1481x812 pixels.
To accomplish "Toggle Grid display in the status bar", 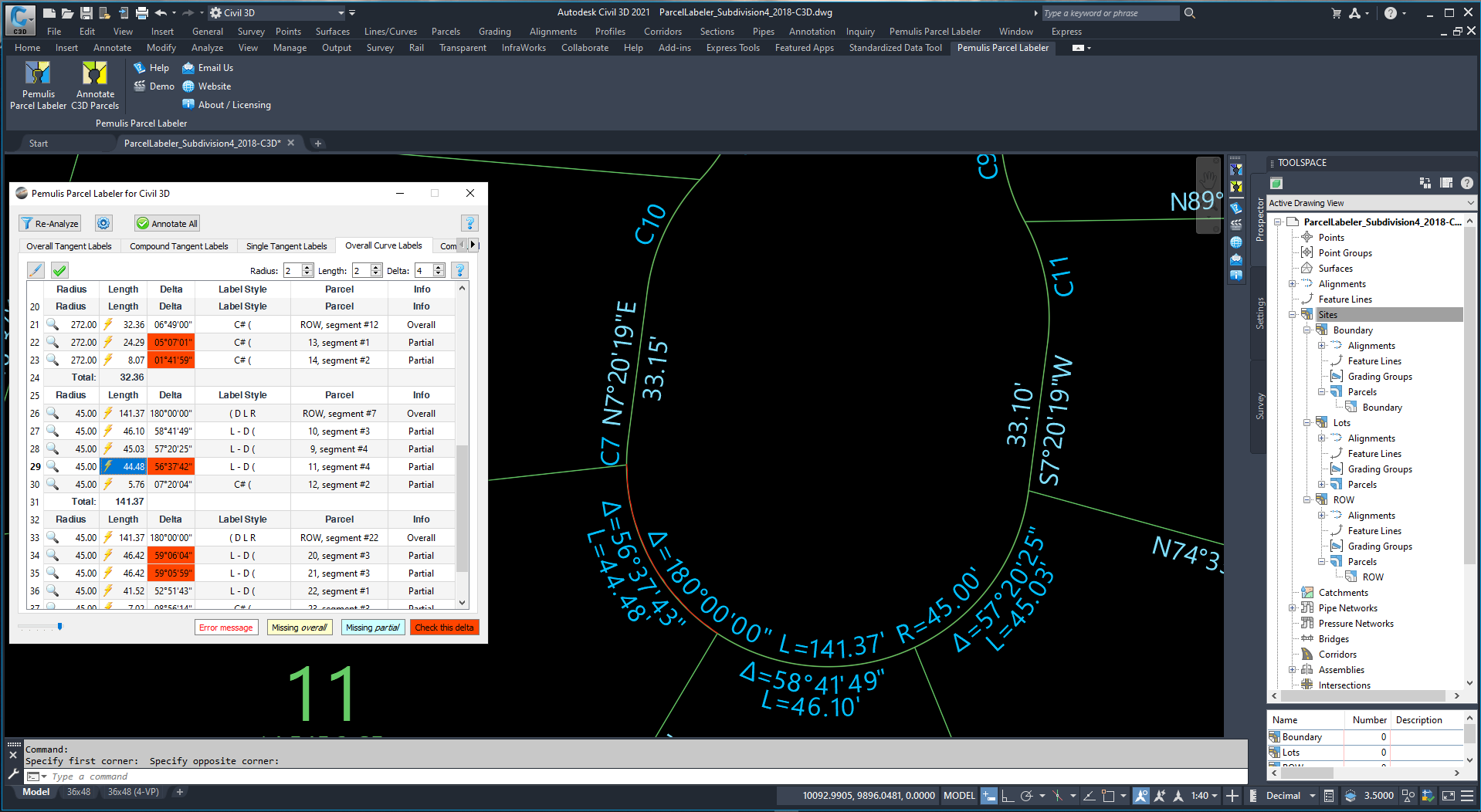I will pos(988,796).
